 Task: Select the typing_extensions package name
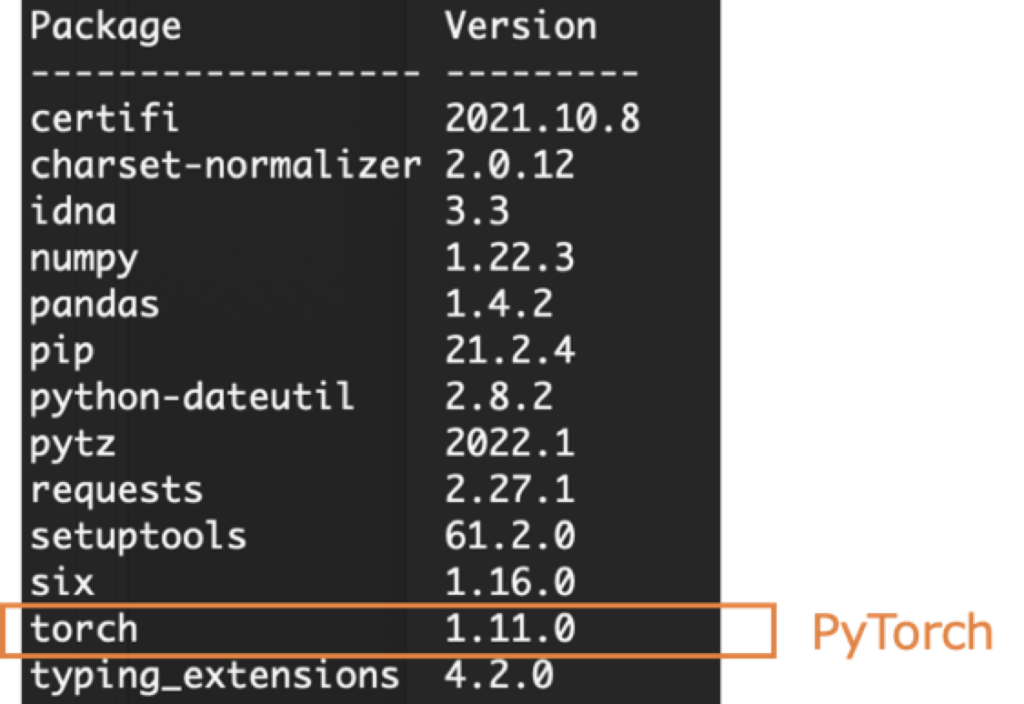pos(214,676)
